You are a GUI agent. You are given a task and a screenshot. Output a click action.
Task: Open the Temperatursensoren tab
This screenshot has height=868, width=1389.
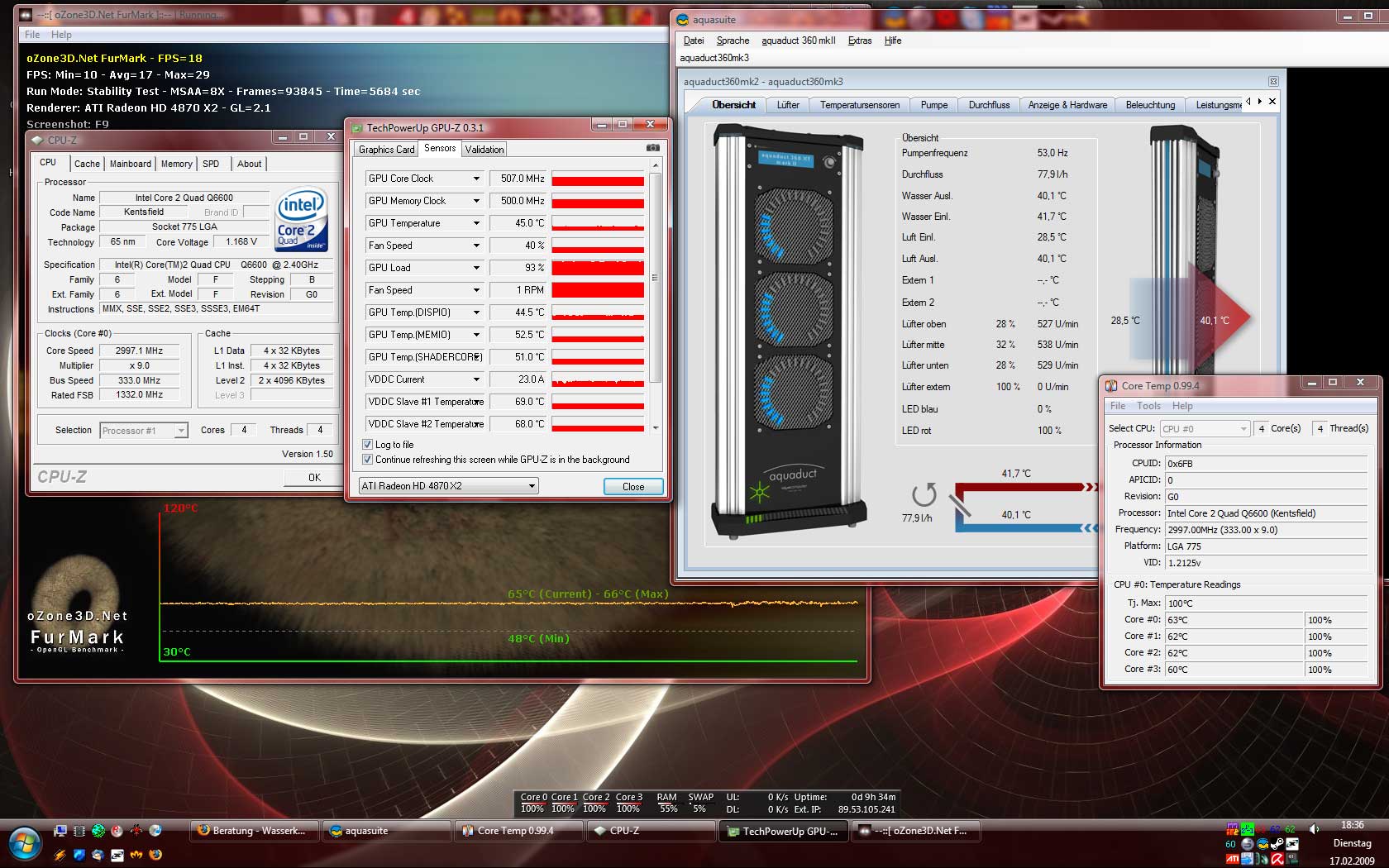coord(860,105)
